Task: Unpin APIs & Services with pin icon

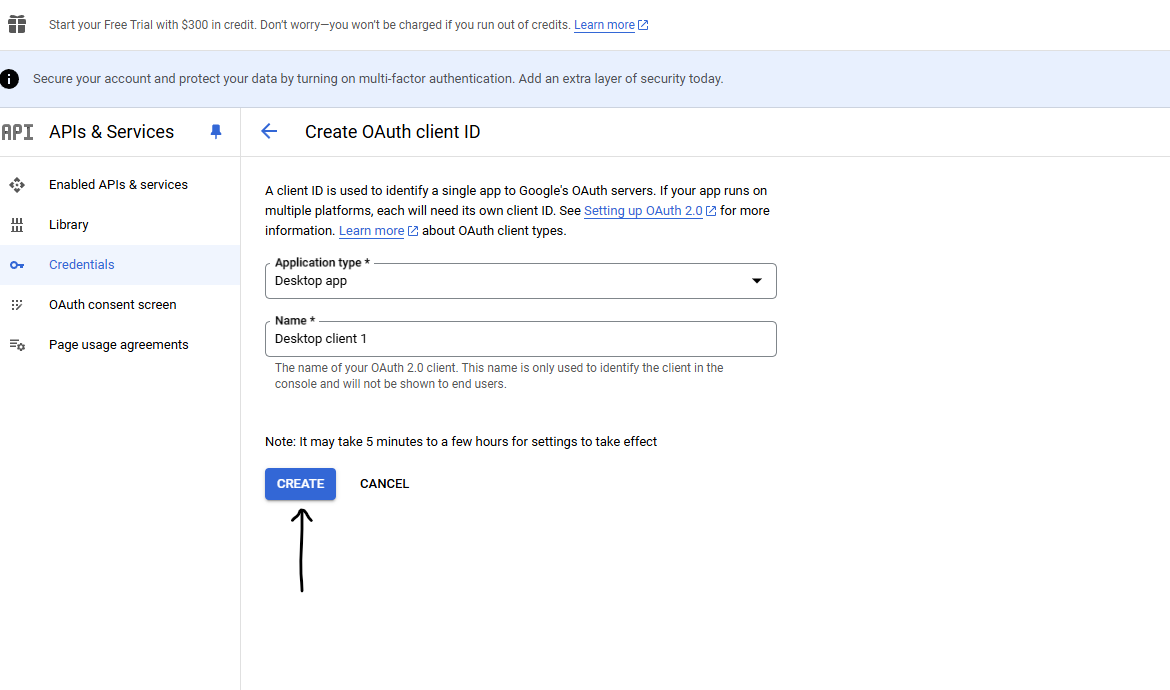Action: coord(216,132)
